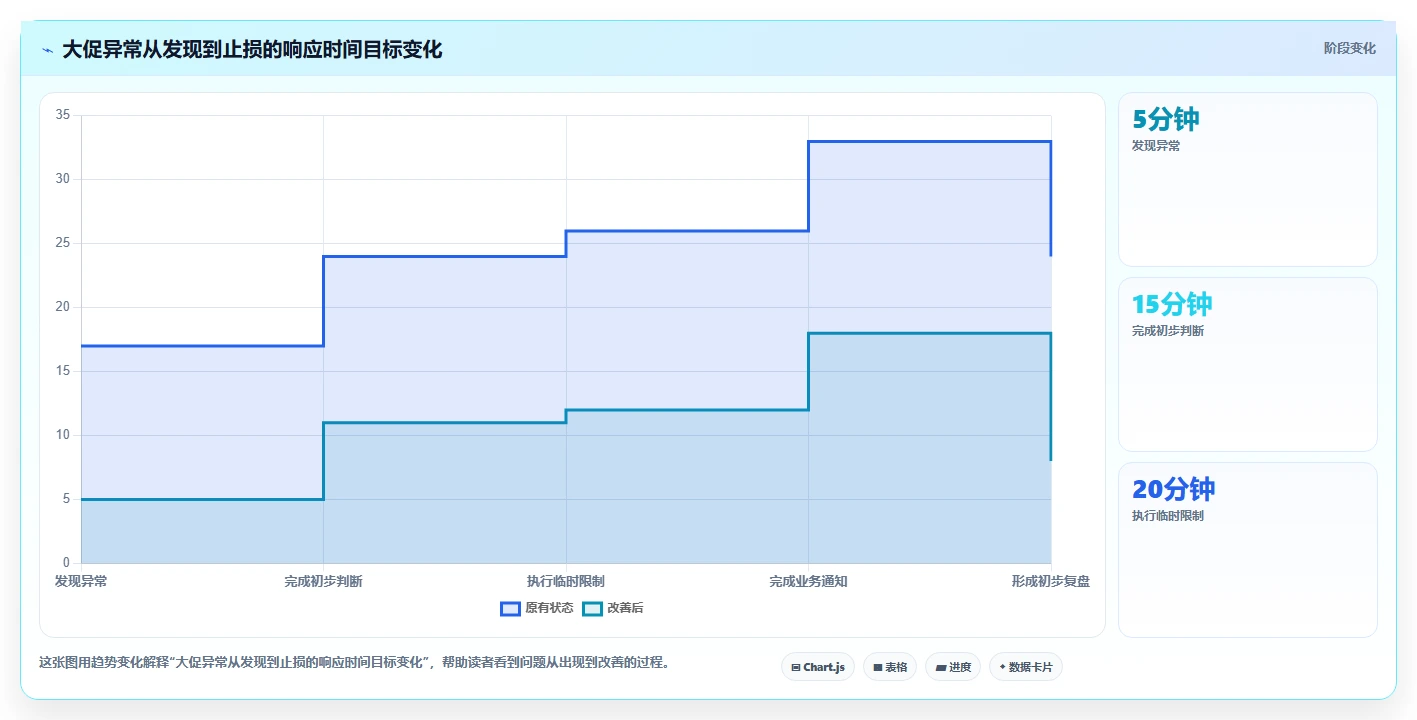Click the 发现异常 x-axis label
This screenshot has height=720, width=1417.
pos(81,581)
